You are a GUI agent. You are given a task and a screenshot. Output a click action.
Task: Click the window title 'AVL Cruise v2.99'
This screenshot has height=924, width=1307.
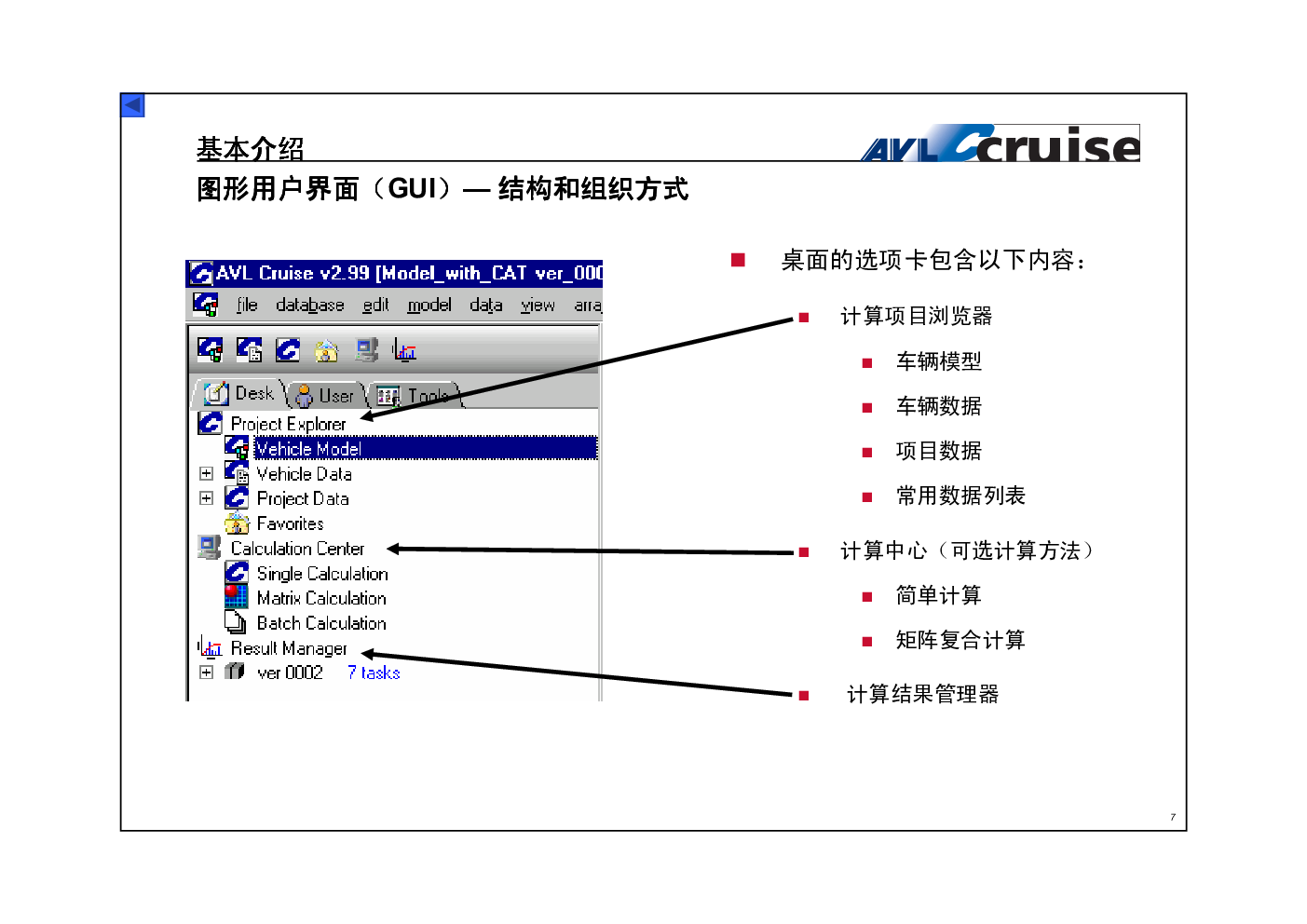(293, 273)
